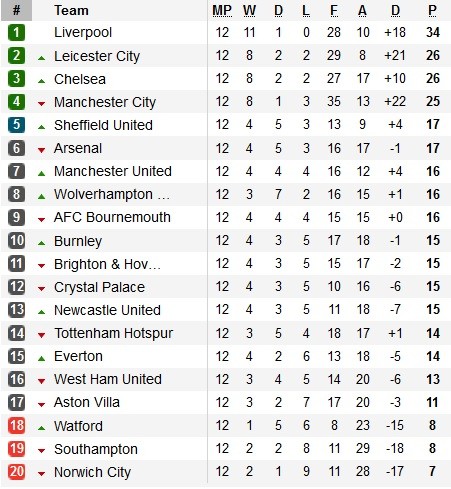Click the red down arrow beside Manchester City
This screenshot has width=451, height=489.
[41, 104]
